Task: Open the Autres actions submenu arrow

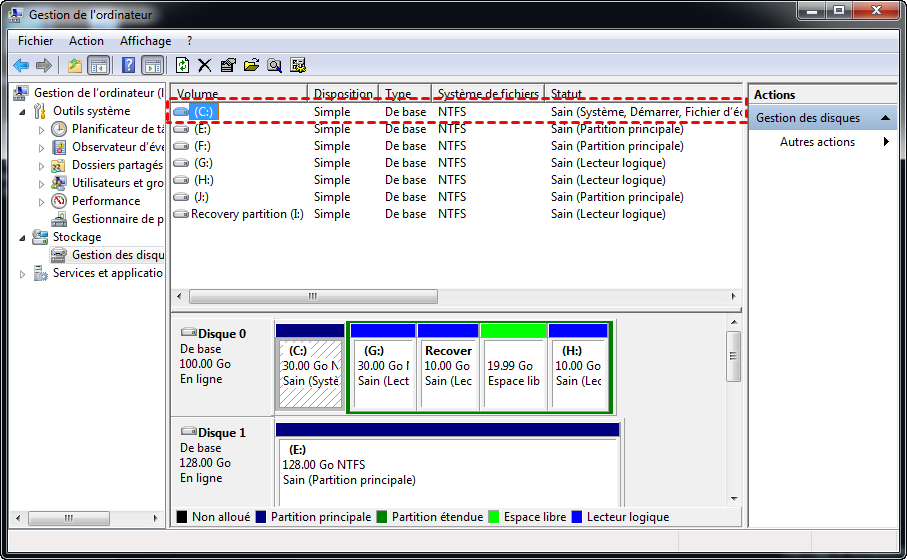Action: tap(886, 142)
